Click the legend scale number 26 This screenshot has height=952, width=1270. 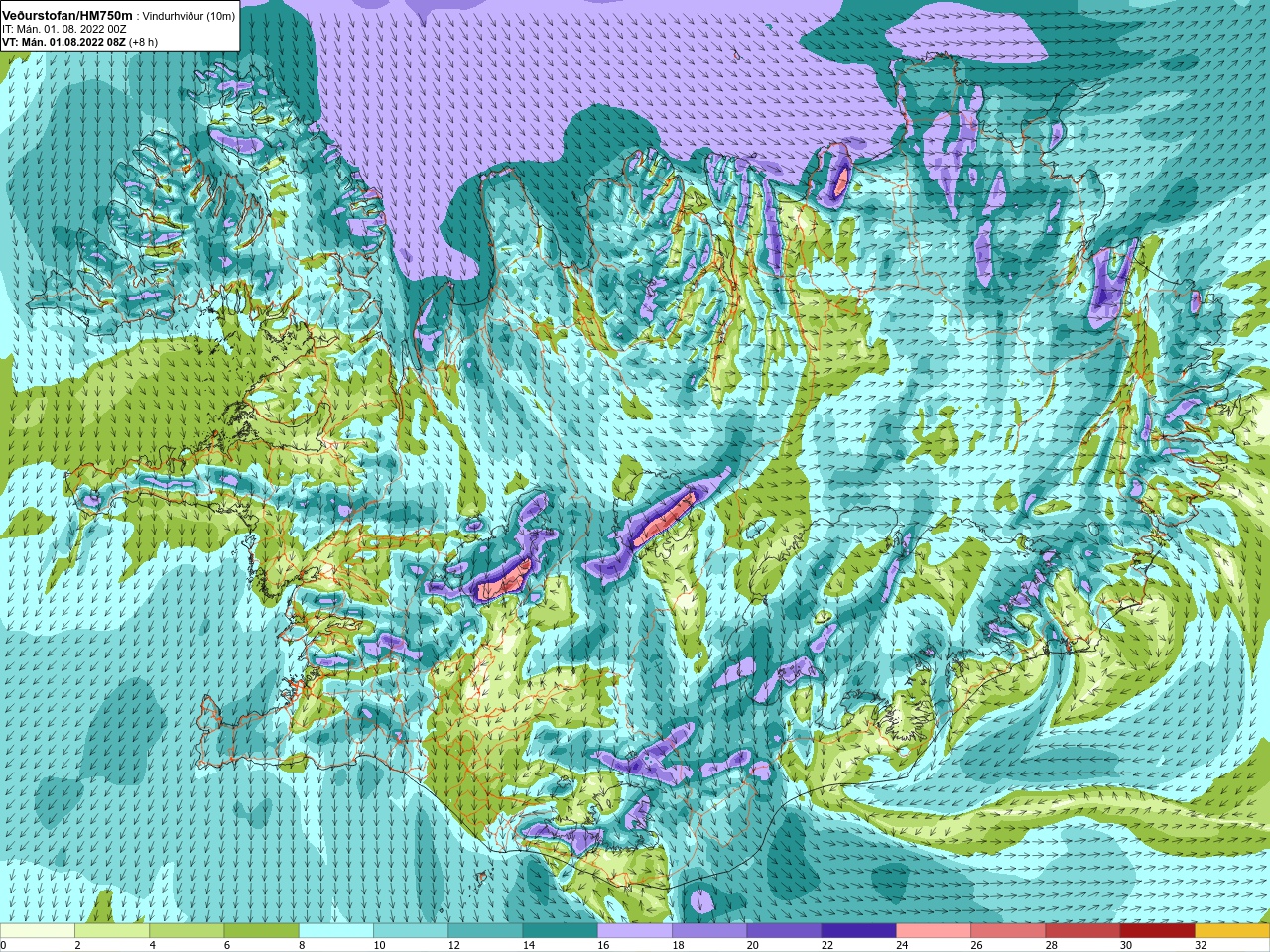976,945
